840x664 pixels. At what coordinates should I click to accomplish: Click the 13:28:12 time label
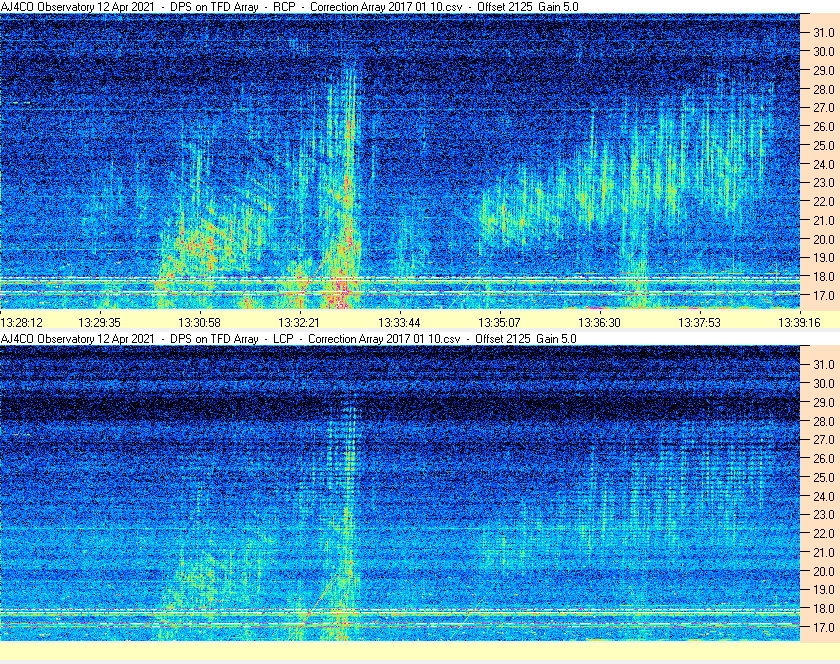click(22, 322)
